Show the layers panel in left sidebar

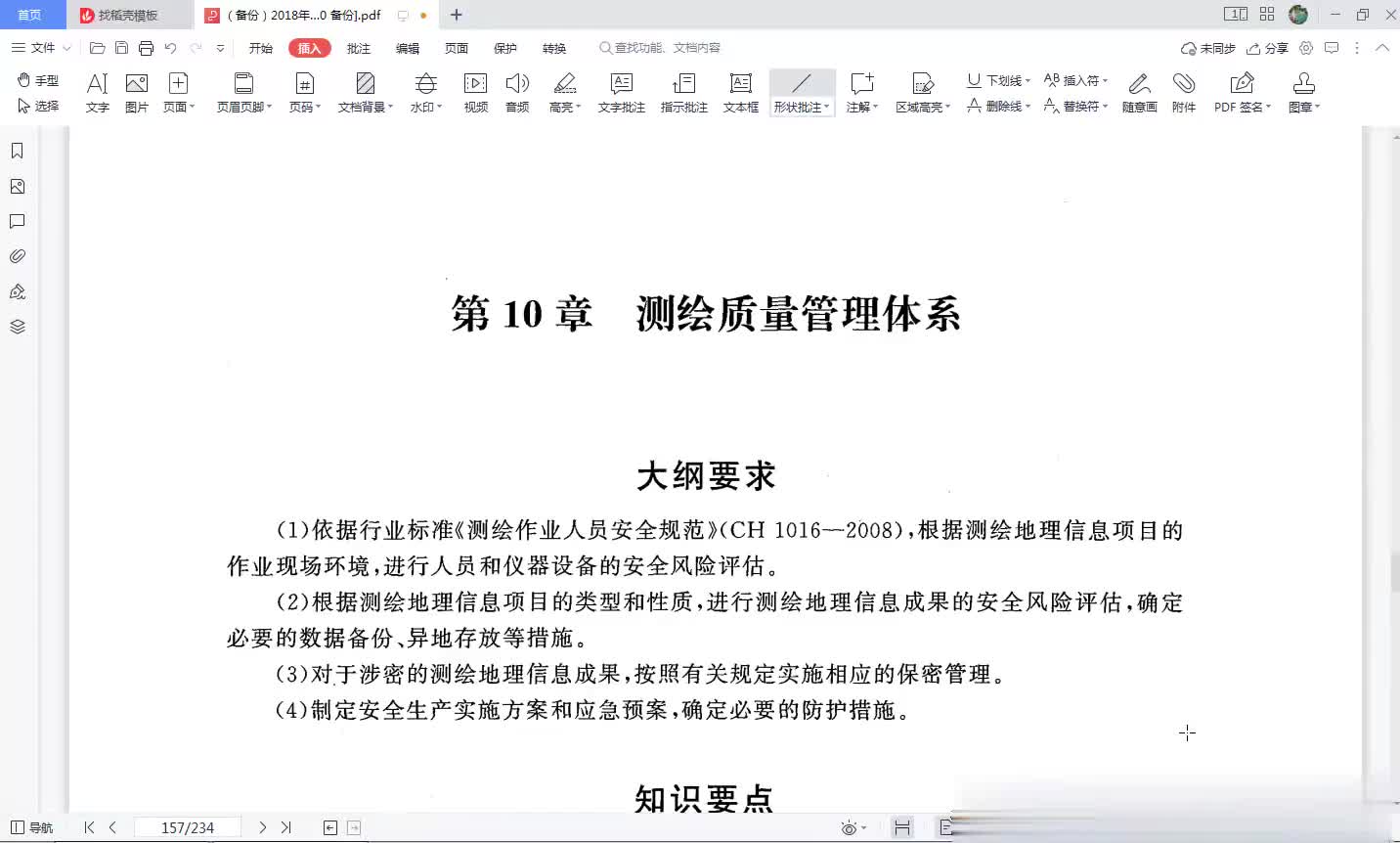click(17, 327)
